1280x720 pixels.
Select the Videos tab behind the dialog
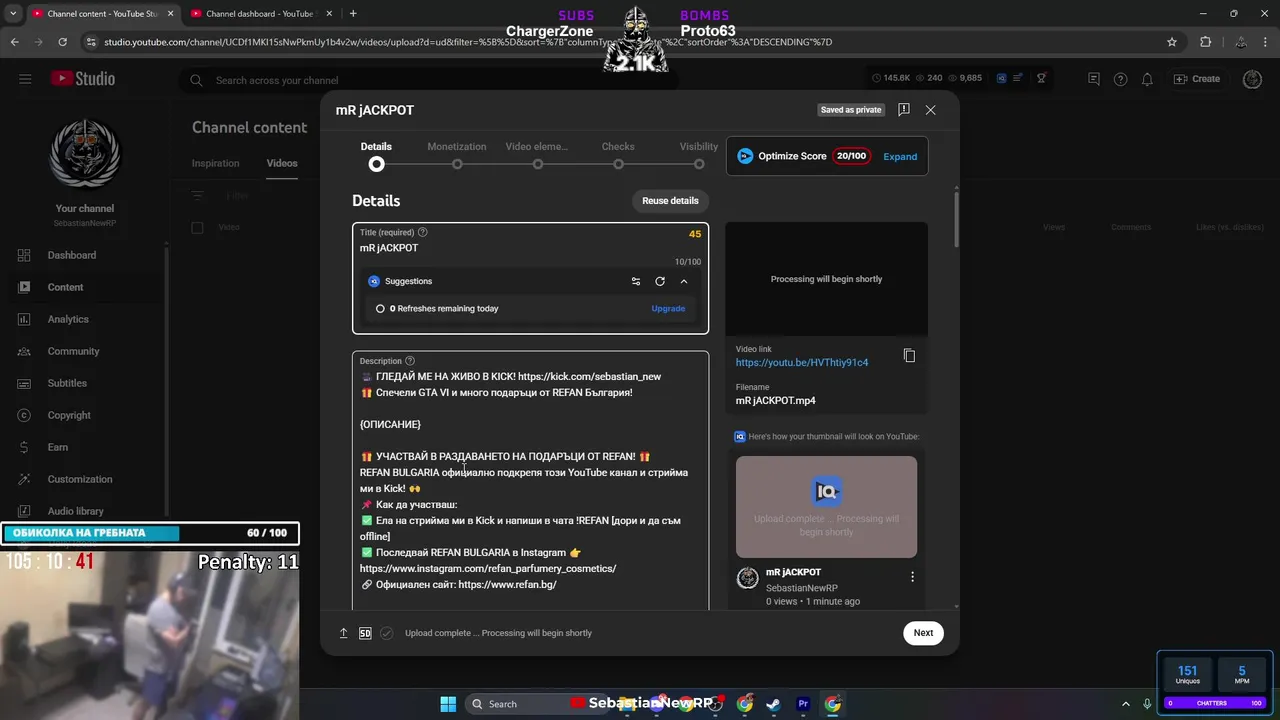282,163
